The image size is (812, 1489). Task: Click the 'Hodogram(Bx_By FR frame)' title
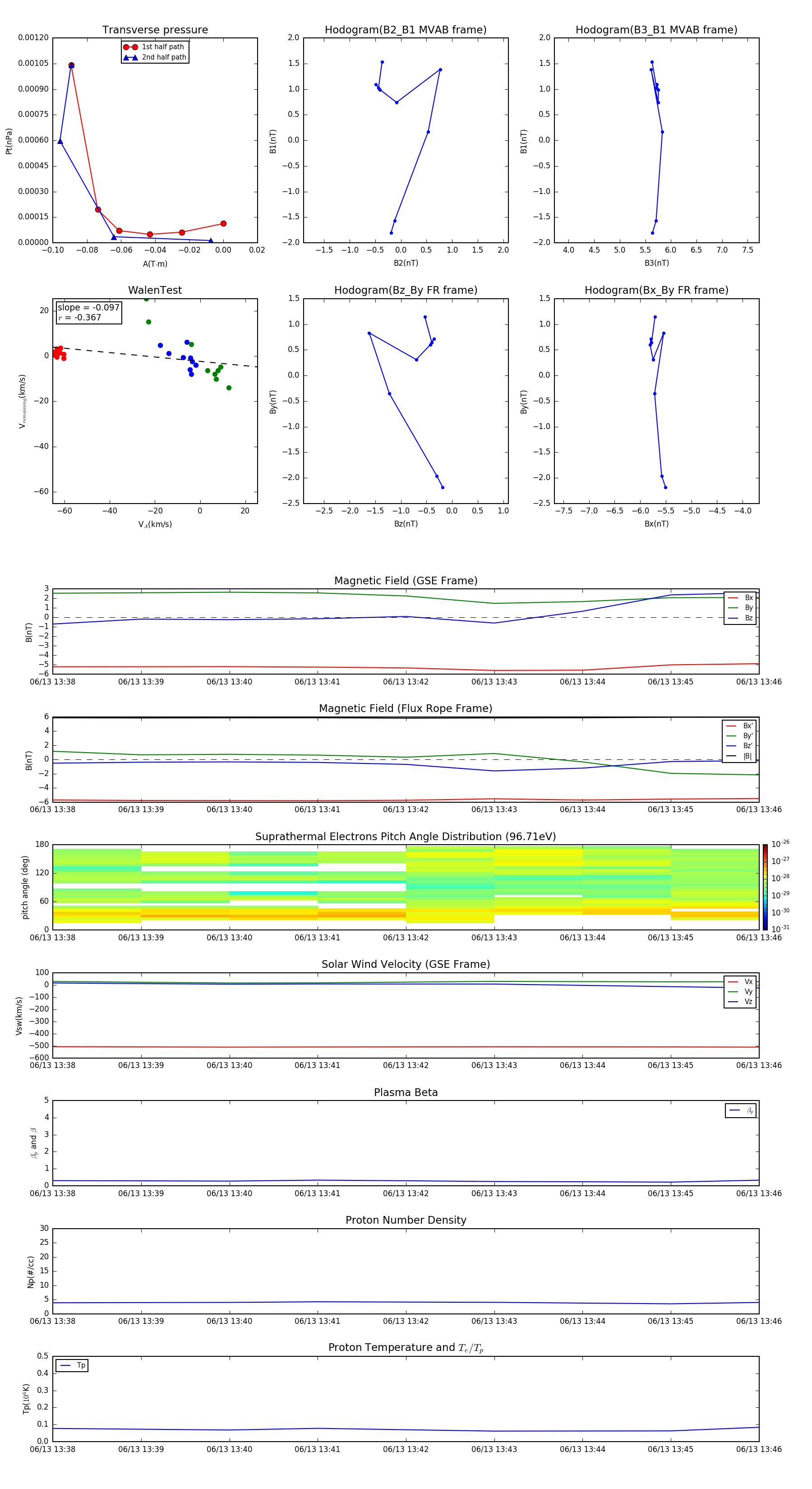(656, 290)
